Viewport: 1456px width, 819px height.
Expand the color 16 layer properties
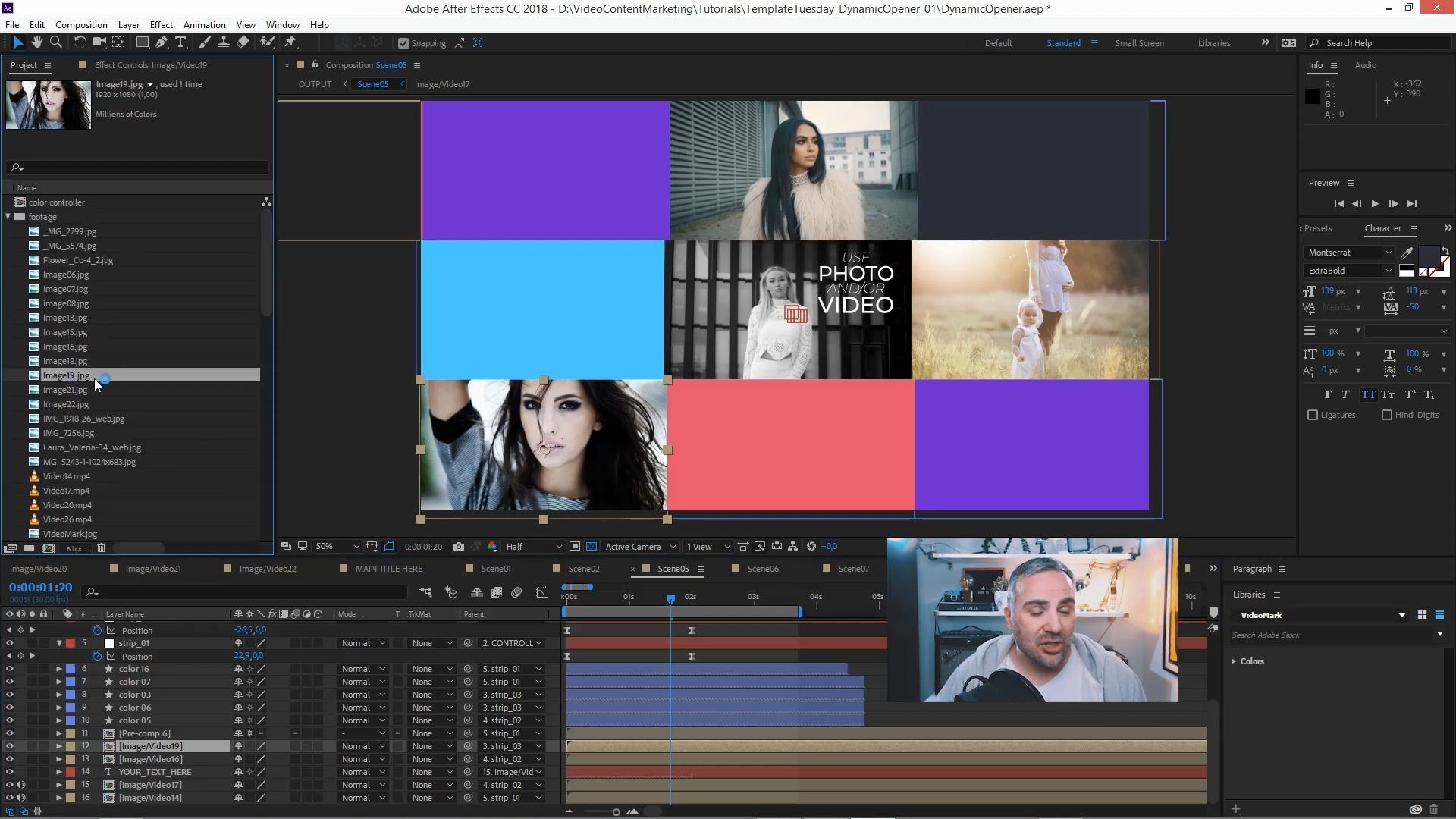point(58,669)
